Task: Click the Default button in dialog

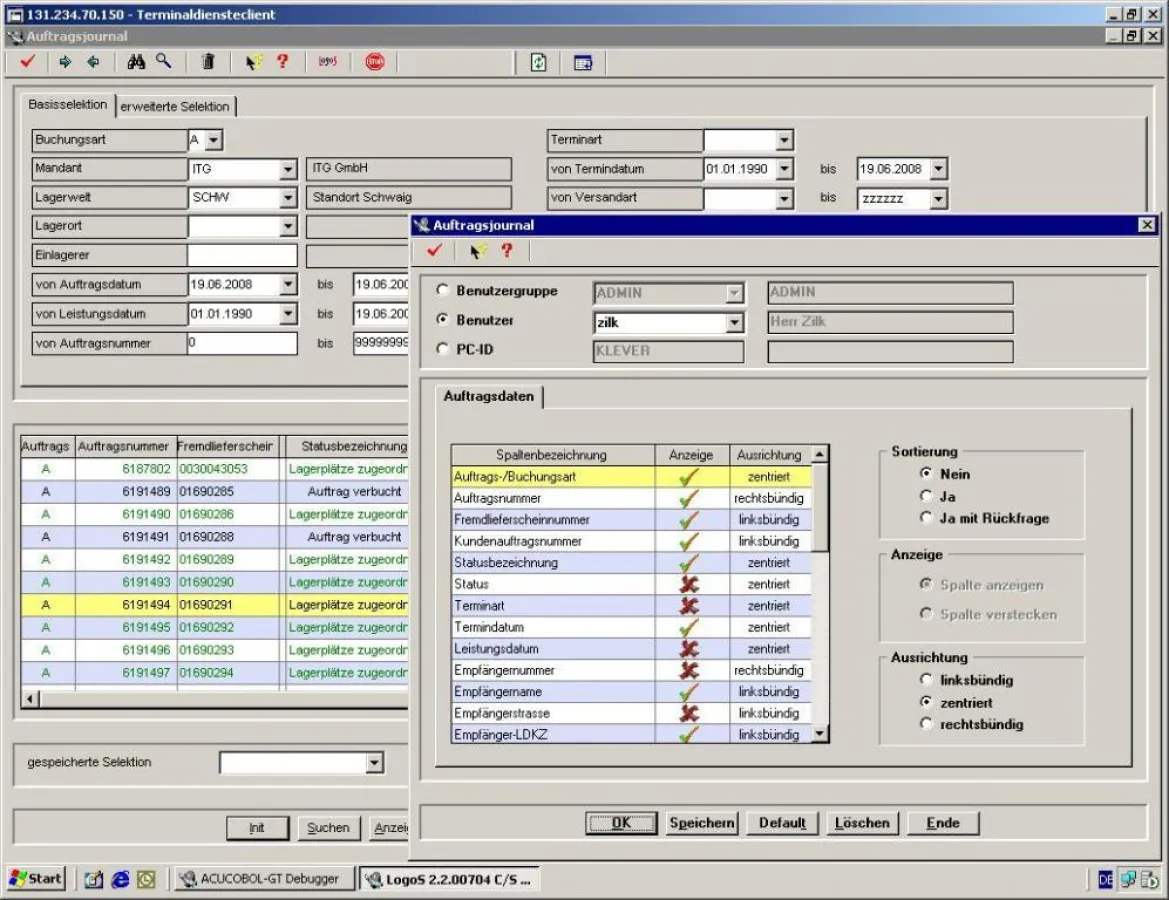Action: pos(782,823)
